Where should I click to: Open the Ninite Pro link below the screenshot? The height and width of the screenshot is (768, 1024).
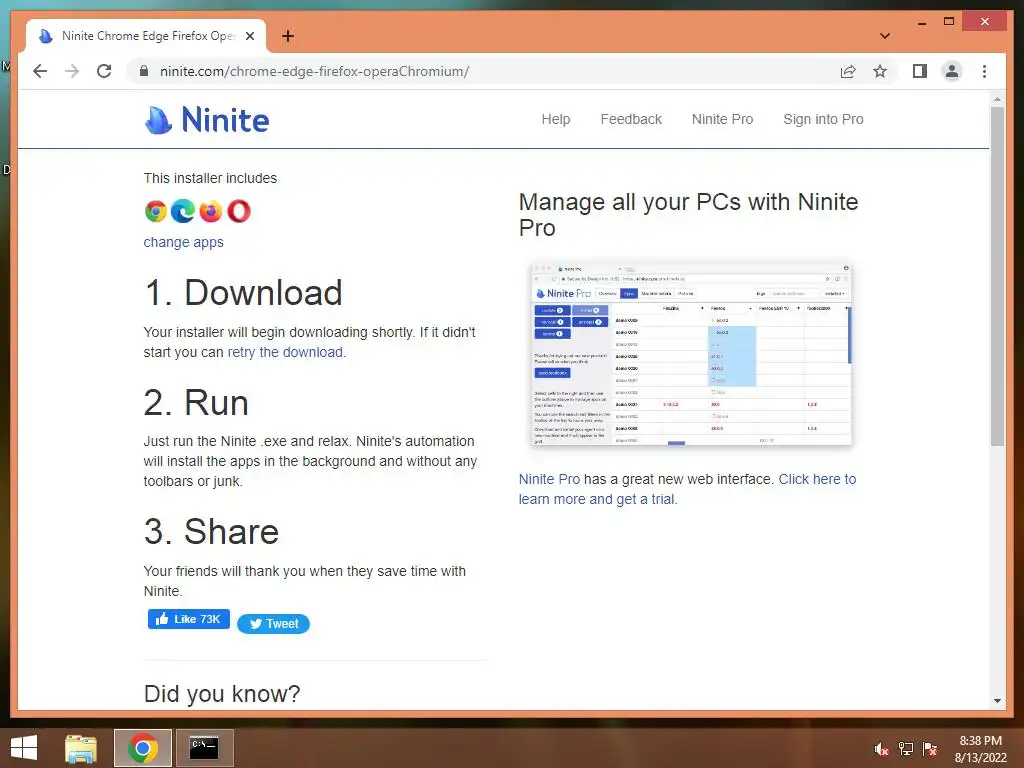549,479
